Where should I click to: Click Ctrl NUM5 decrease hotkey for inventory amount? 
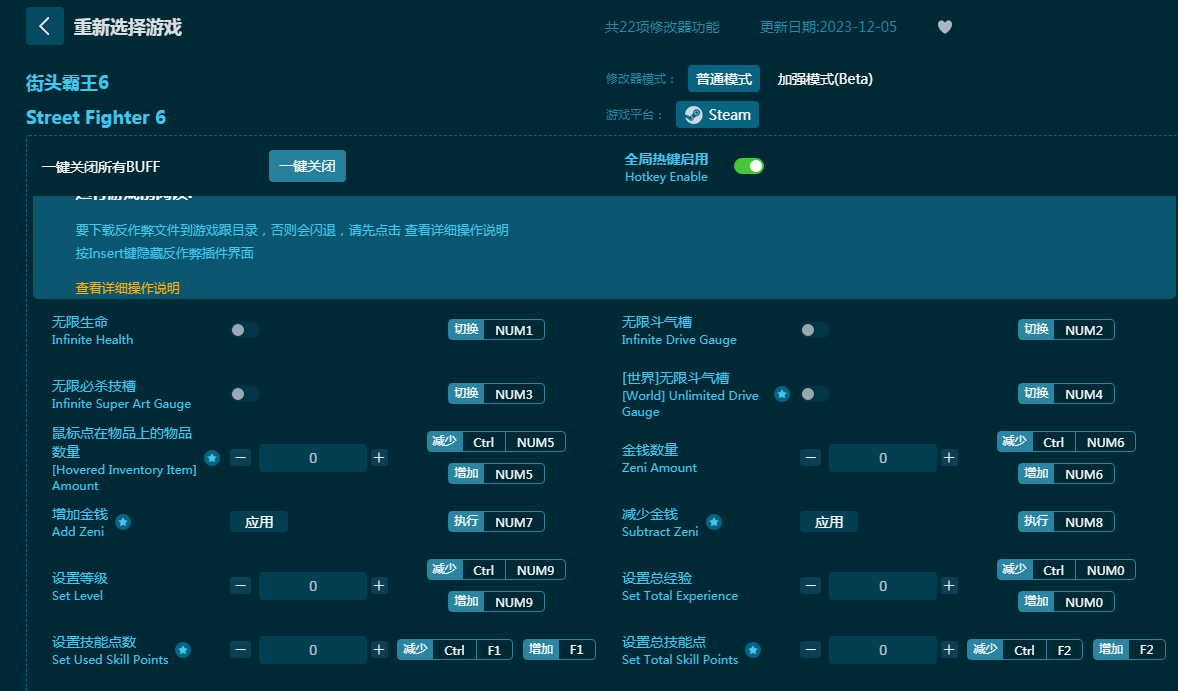coord(497,442)
